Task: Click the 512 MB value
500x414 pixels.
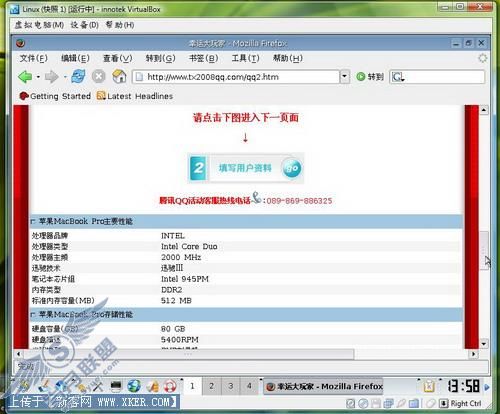Action: (176, 301)
